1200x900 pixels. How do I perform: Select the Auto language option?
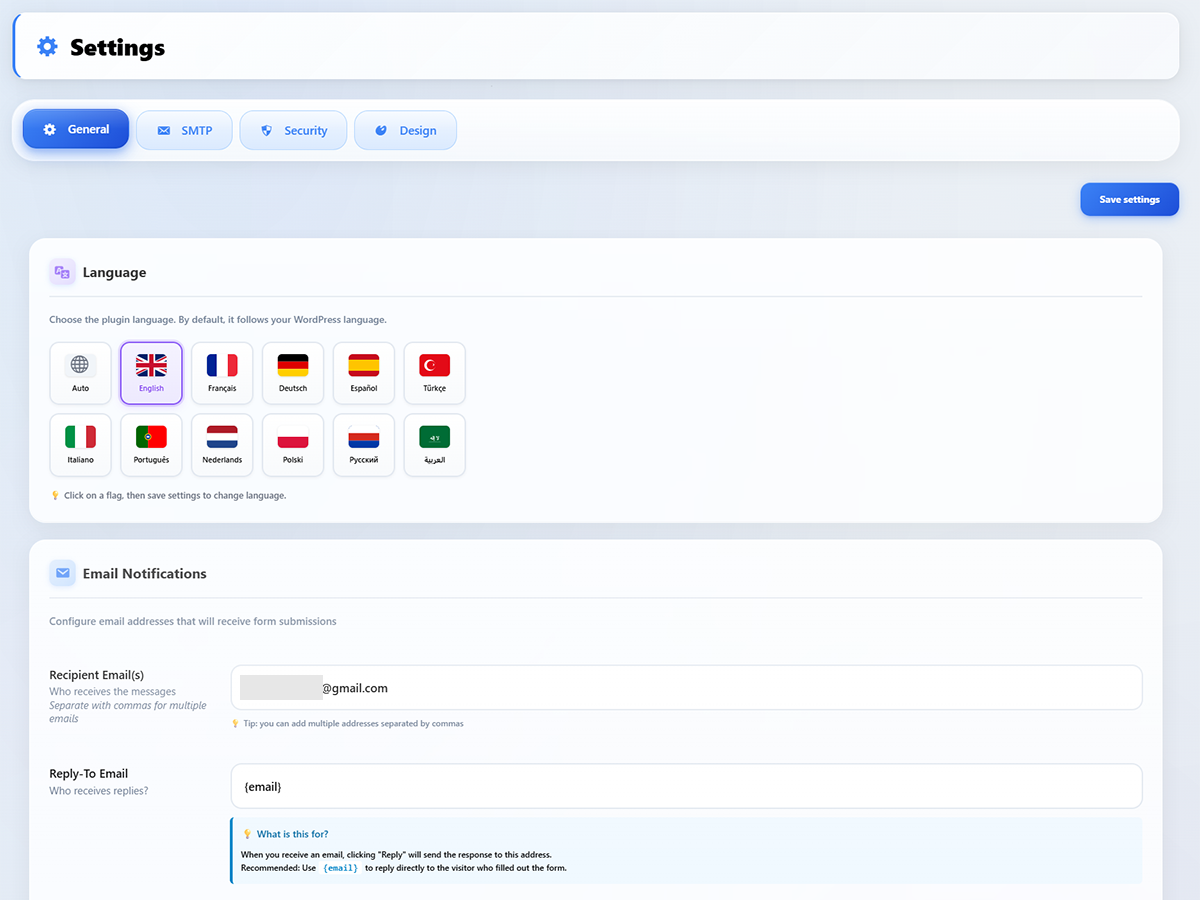click(80, 373)
